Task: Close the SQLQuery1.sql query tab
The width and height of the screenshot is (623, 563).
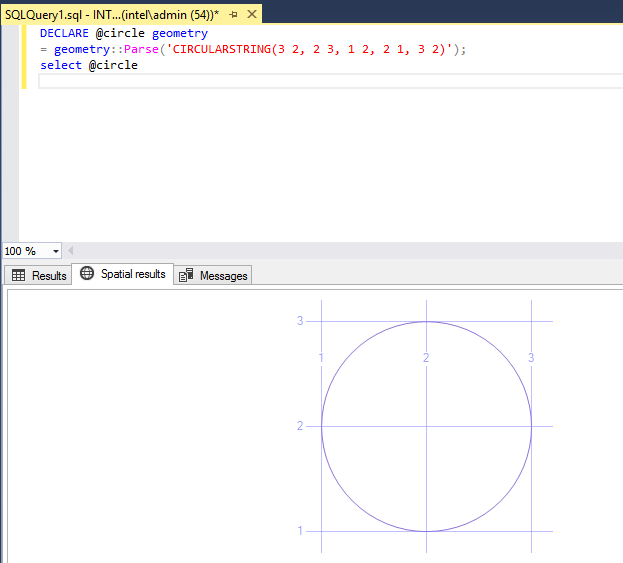Action: (x=250, y=15)
